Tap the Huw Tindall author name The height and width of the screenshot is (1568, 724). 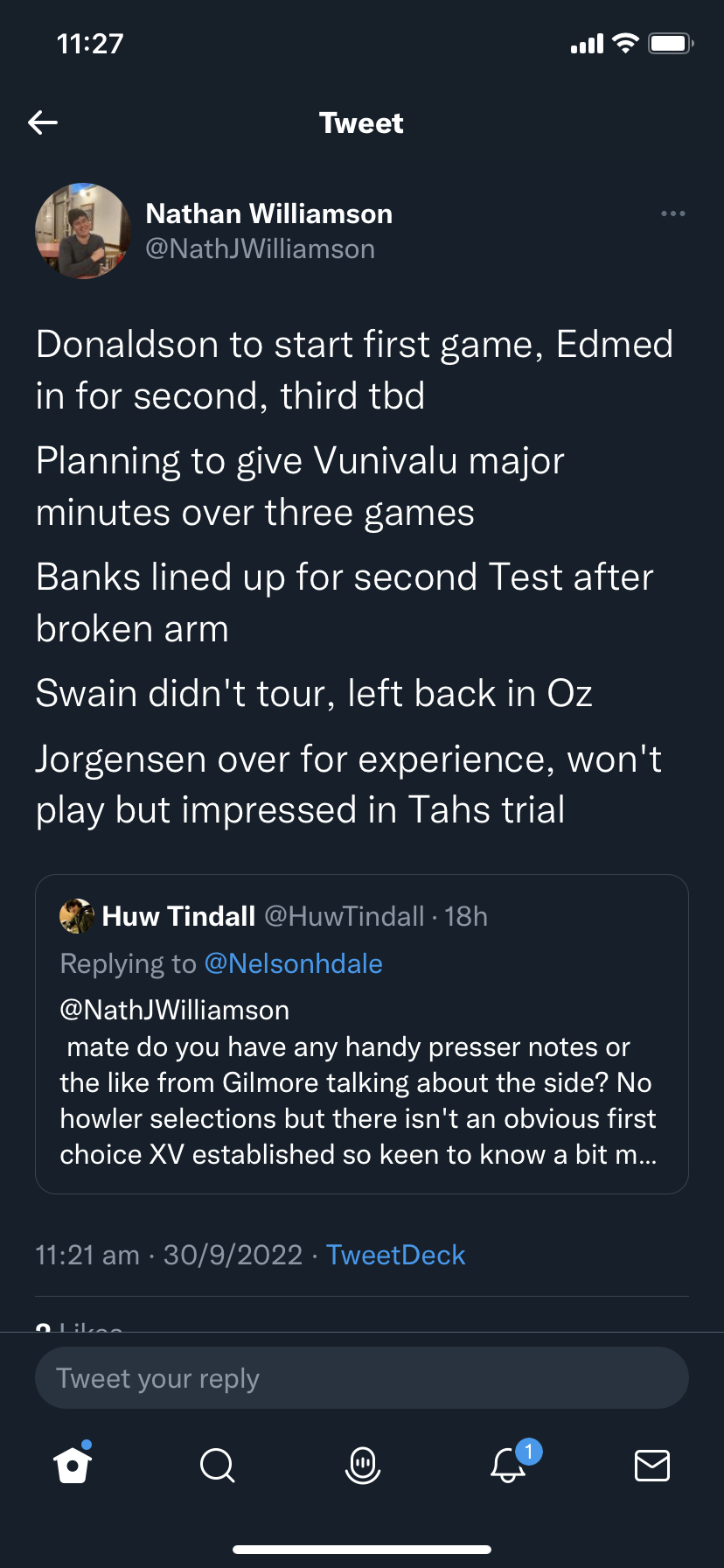(178, 916)
